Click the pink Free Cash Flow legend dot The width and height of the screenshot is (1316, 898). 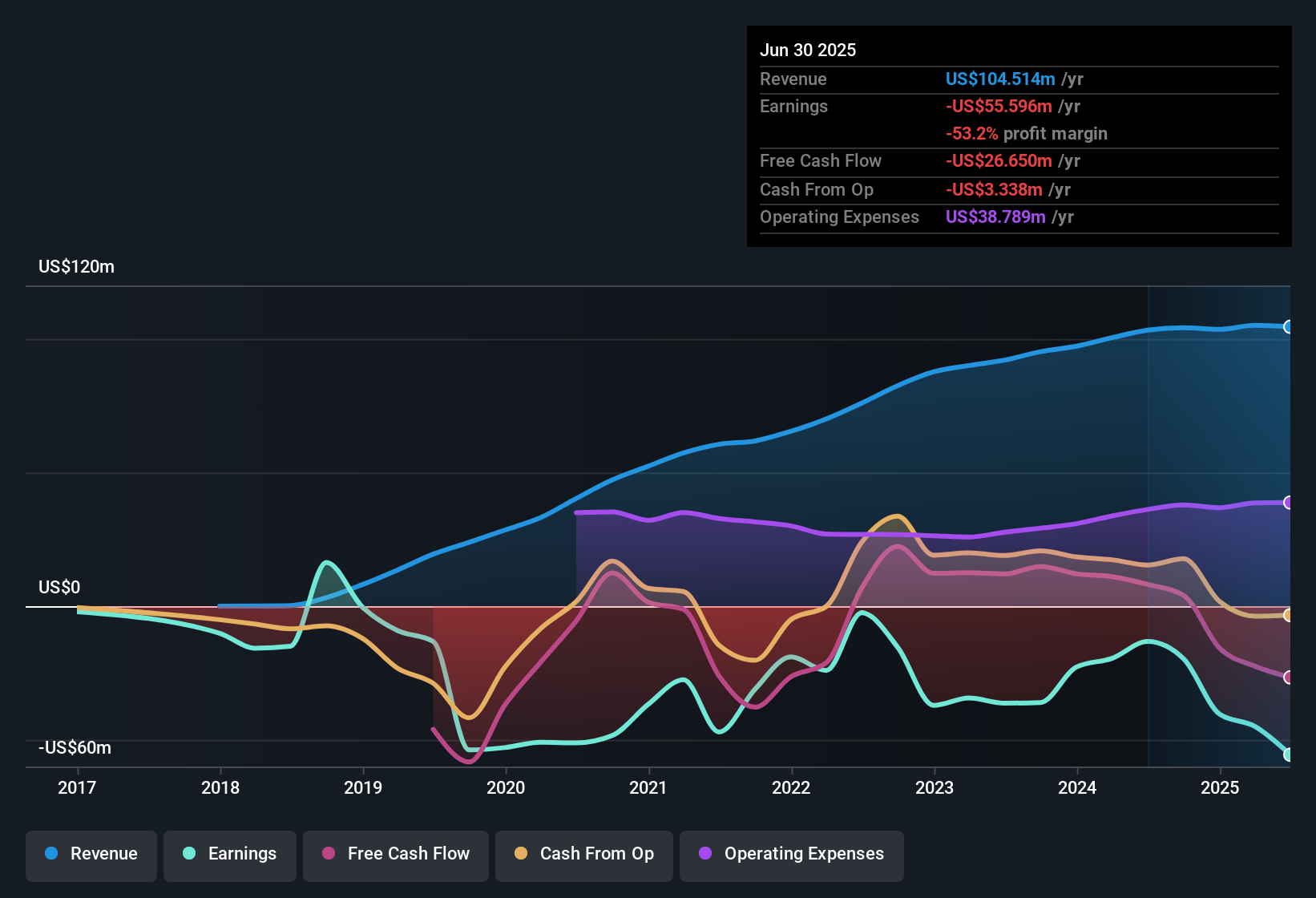[x=327, y=854]
